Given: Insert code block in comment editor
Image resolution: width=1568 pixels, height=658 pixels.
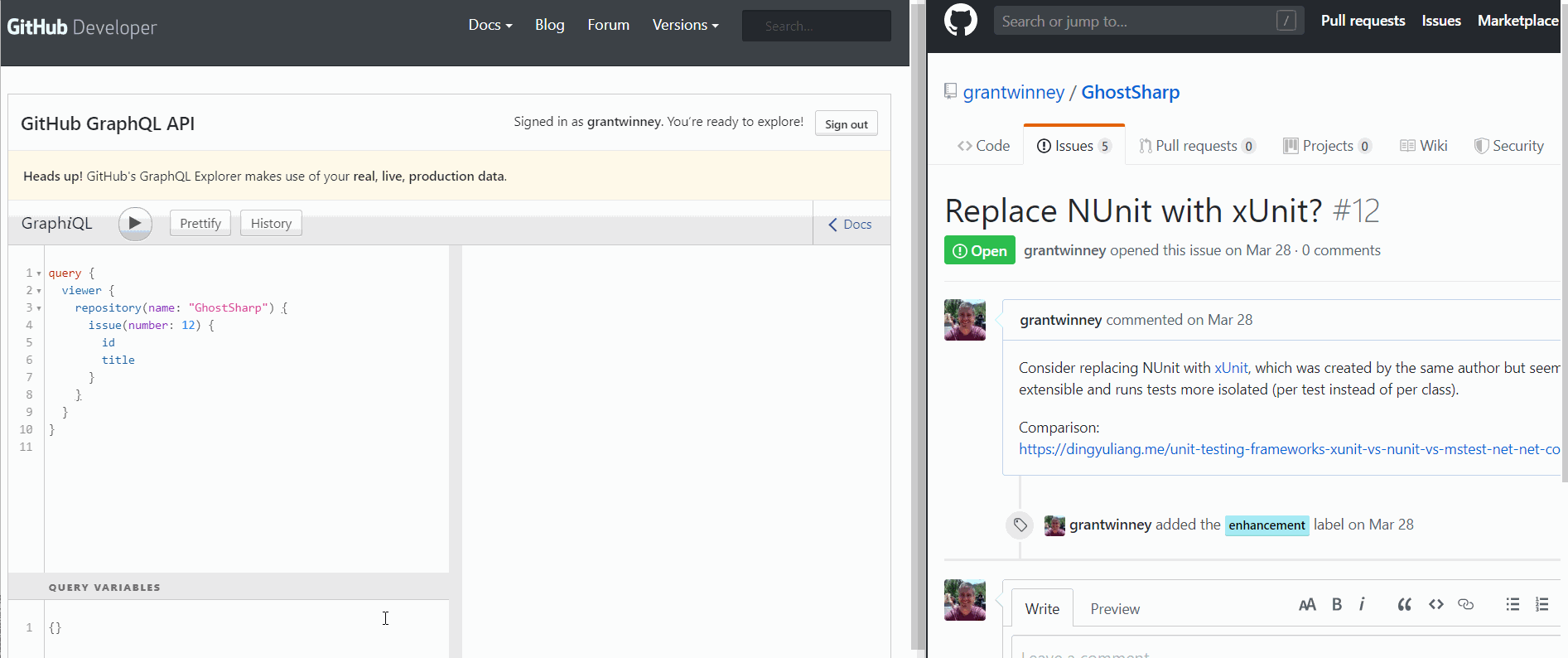Looking at the screenshot, I should (1435, 605).
